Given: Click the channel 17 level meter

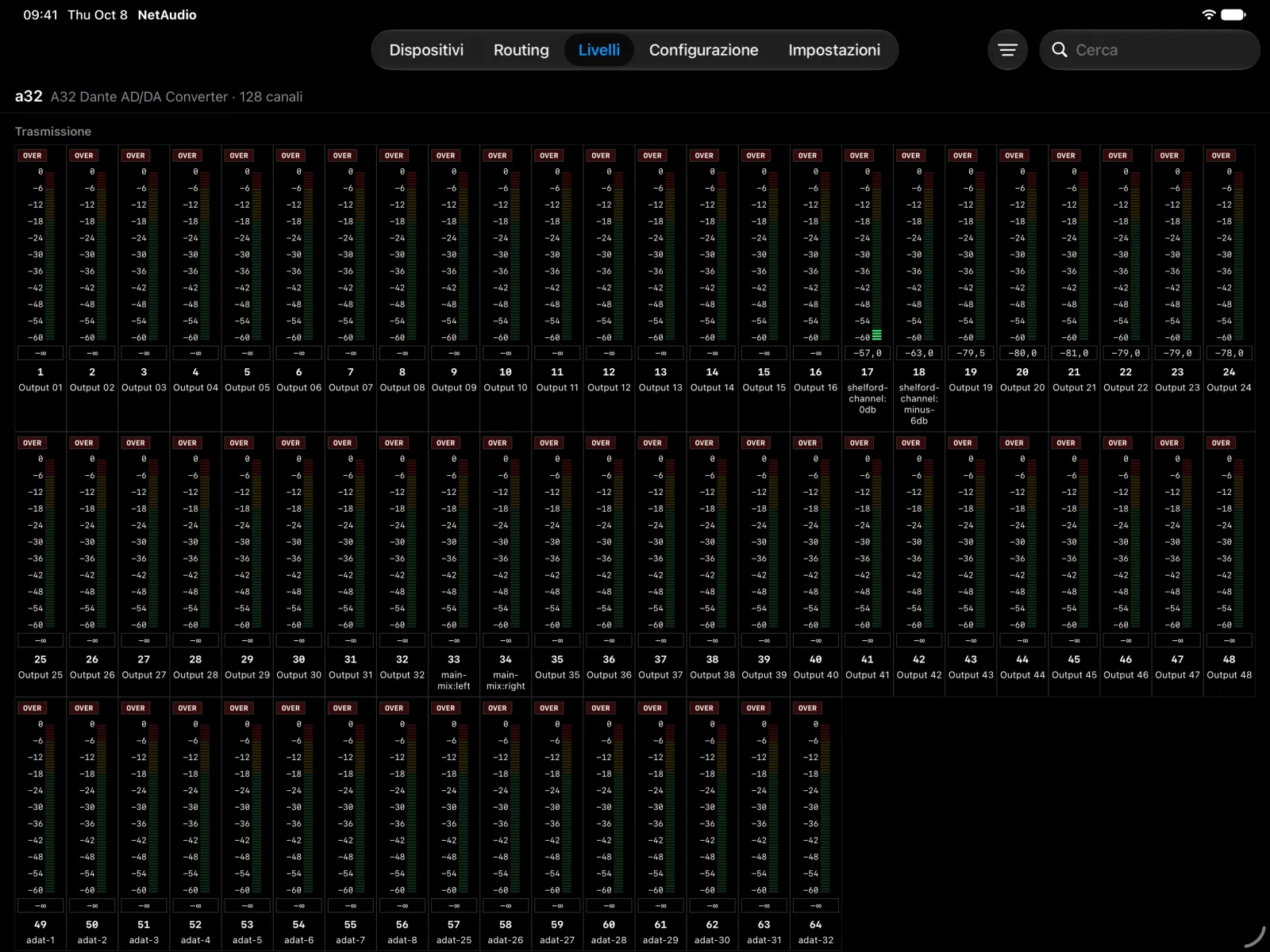Looking at the screenshot, I should pyautogui.click(x=877, y=255).
